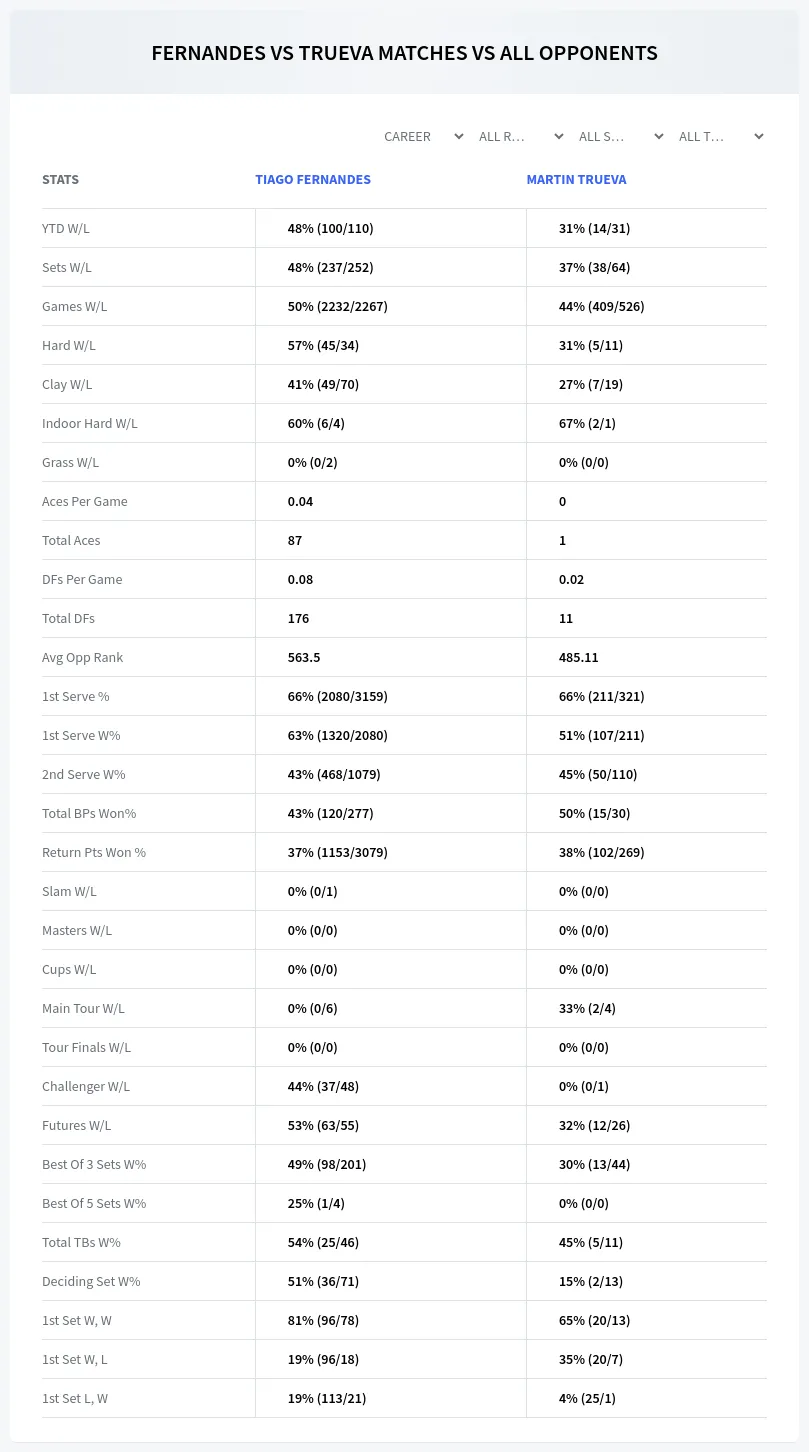This screenshot has height=1452, width=809.
Task: Open Martin Trueva player link
Action: click(x=577, y=180)
